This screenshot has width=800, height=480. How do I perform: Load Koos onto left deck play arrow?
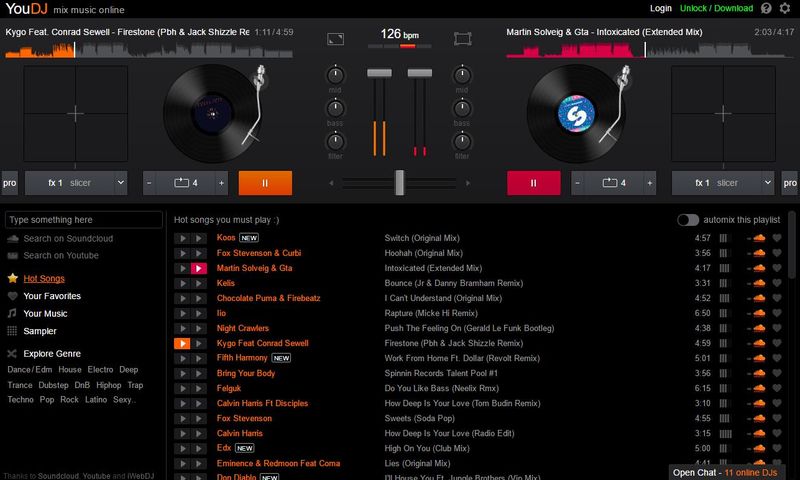click(182, 238)
